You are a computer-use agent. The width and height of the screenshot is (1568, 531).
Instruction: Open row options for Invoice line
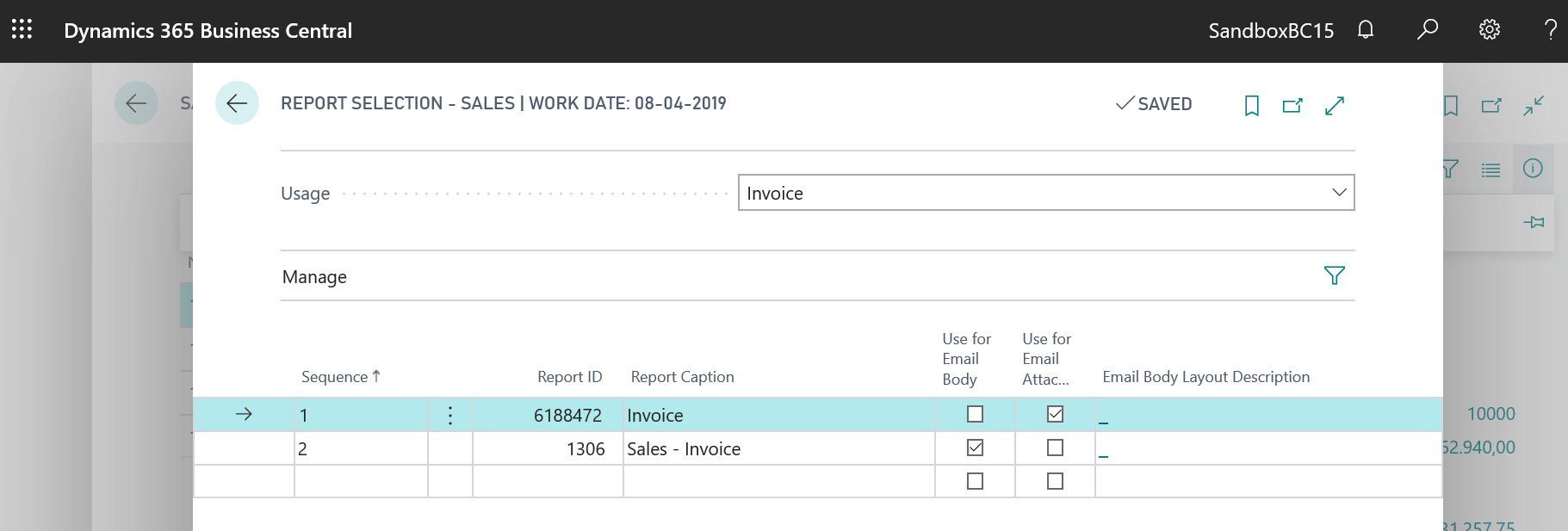pyautogui.click(x=450, y=416)
